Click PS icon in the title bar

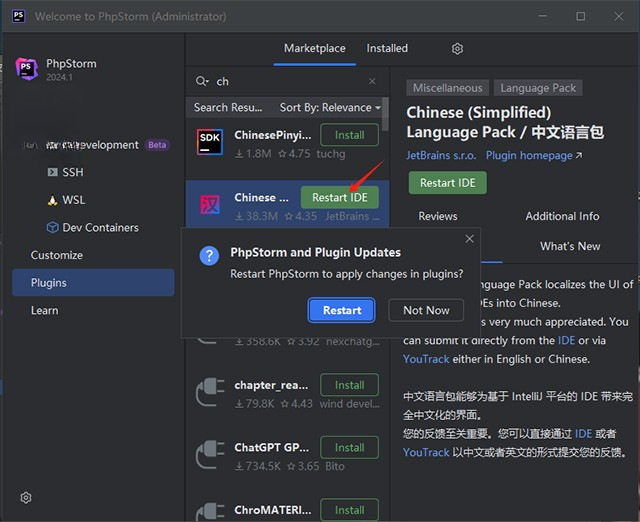[x=18, y=16]
